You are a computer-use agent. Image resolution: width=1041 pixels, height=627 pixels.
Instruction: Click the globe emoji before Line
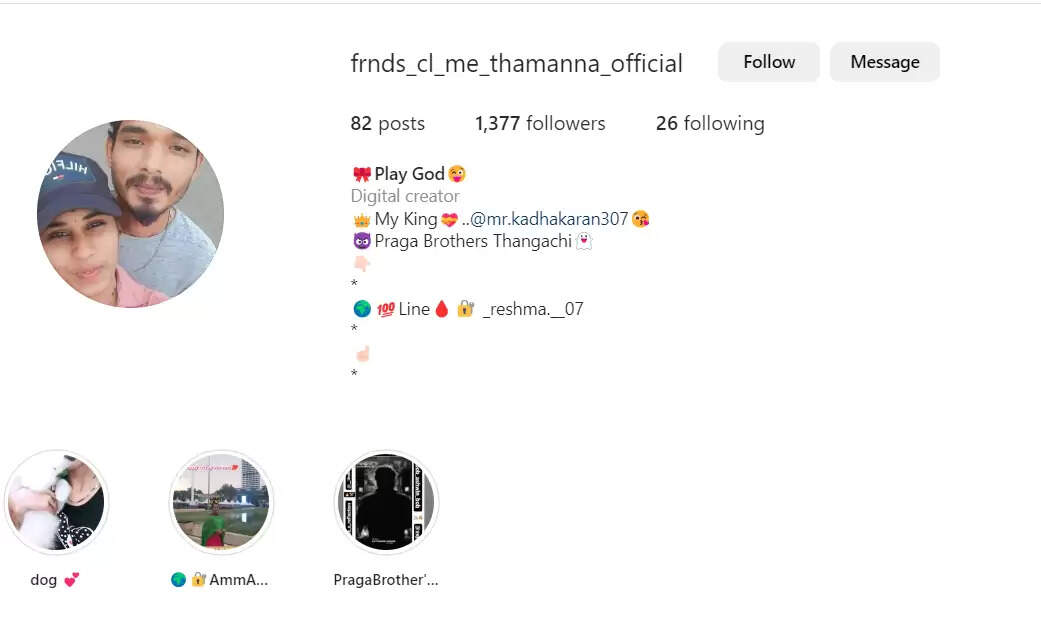362,309
